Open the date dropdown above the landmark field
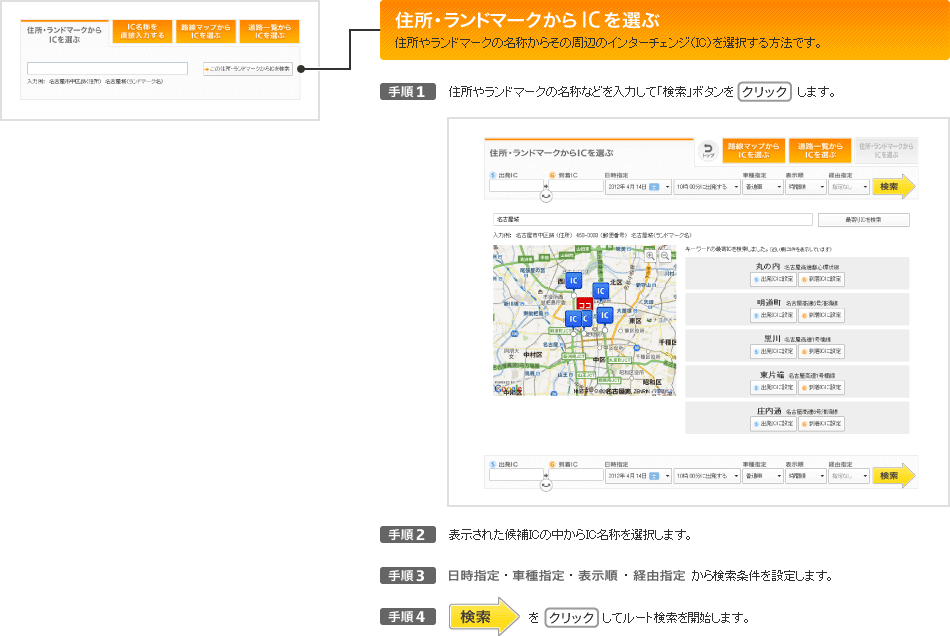Image resolution: width=950 pixels, height=636 pixels. click(638, 187)
